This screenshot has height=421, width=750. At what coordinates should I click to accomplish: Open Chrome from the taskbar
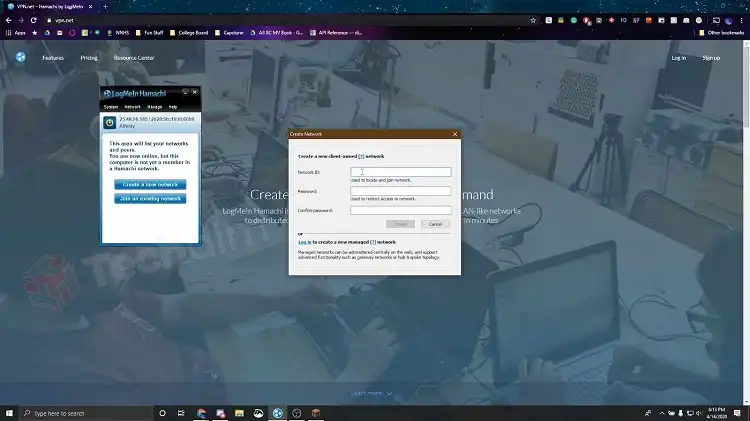click(x=201, y=413)
